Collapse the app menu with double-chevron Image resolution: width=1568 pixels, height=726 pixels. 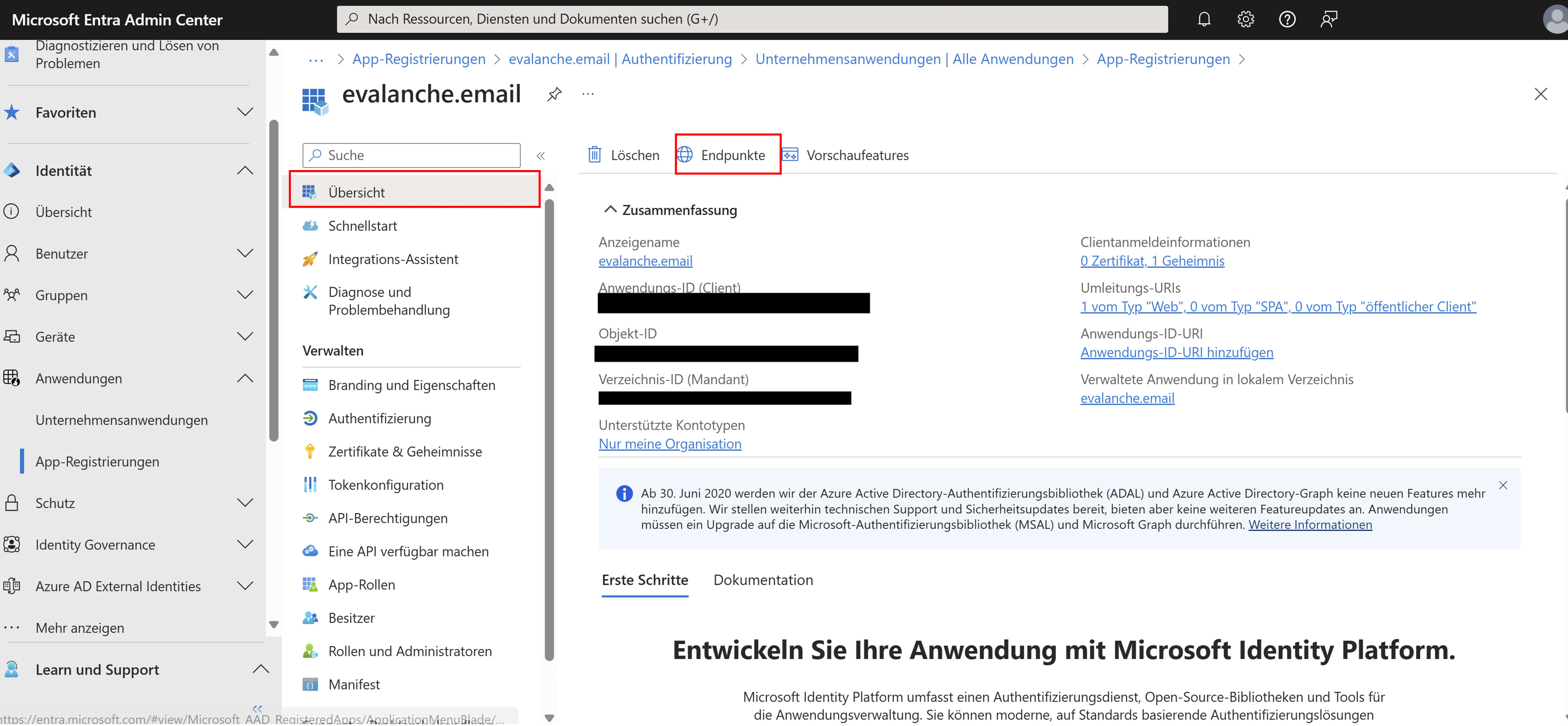pos(541,156)
